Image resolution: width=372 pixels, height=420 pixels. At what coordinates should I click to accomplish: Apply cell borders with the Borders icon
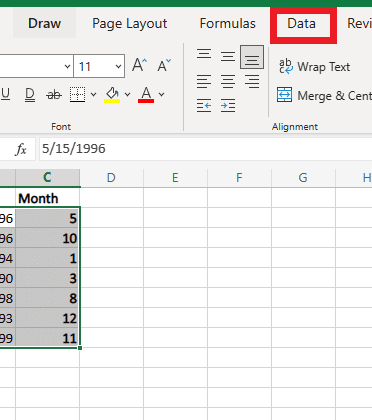tap(77, 95)
